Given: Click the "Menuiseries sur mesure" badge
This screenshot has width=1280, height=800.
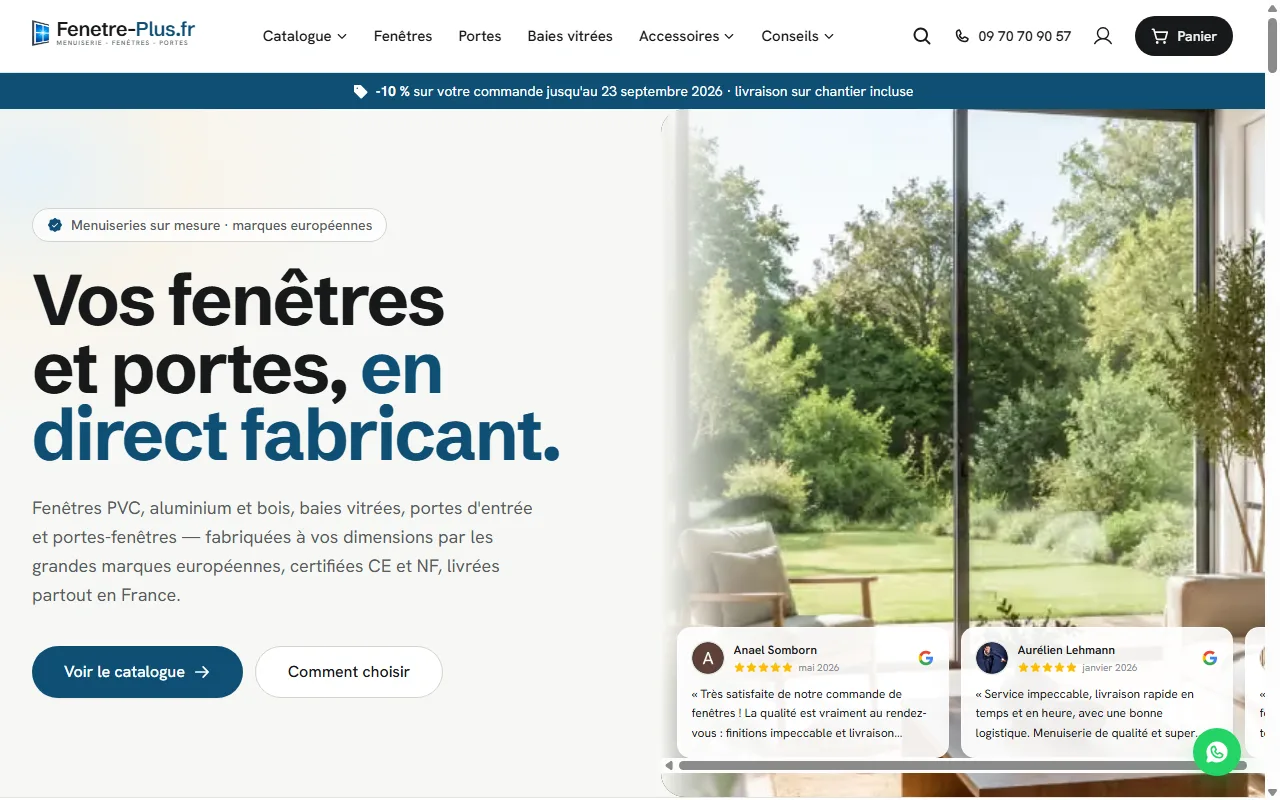Looking at the screenshot, I should point(209,225).
